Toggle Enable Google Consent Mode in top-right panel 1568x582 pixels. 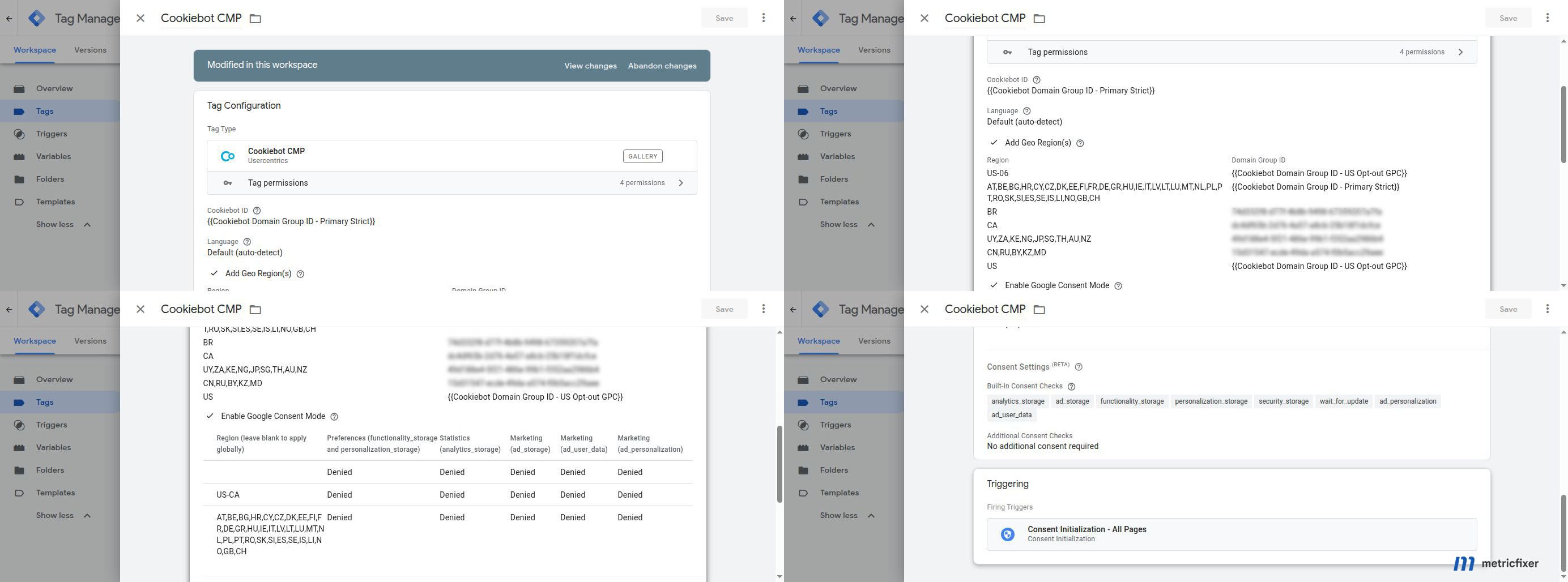click(x=994, y=285)
